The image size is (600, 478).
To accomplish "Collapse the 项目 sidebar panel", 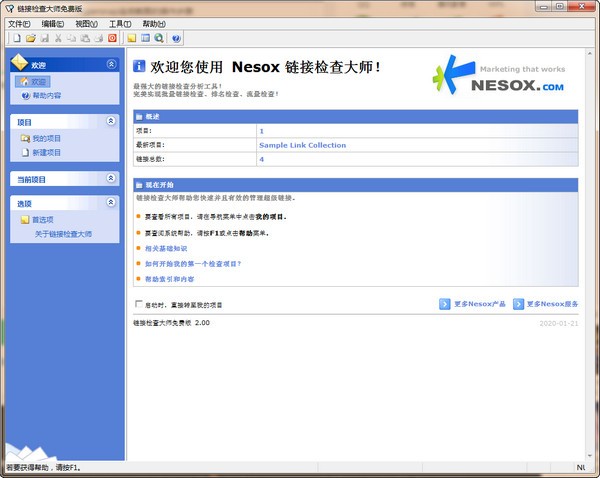I will 110,121.
